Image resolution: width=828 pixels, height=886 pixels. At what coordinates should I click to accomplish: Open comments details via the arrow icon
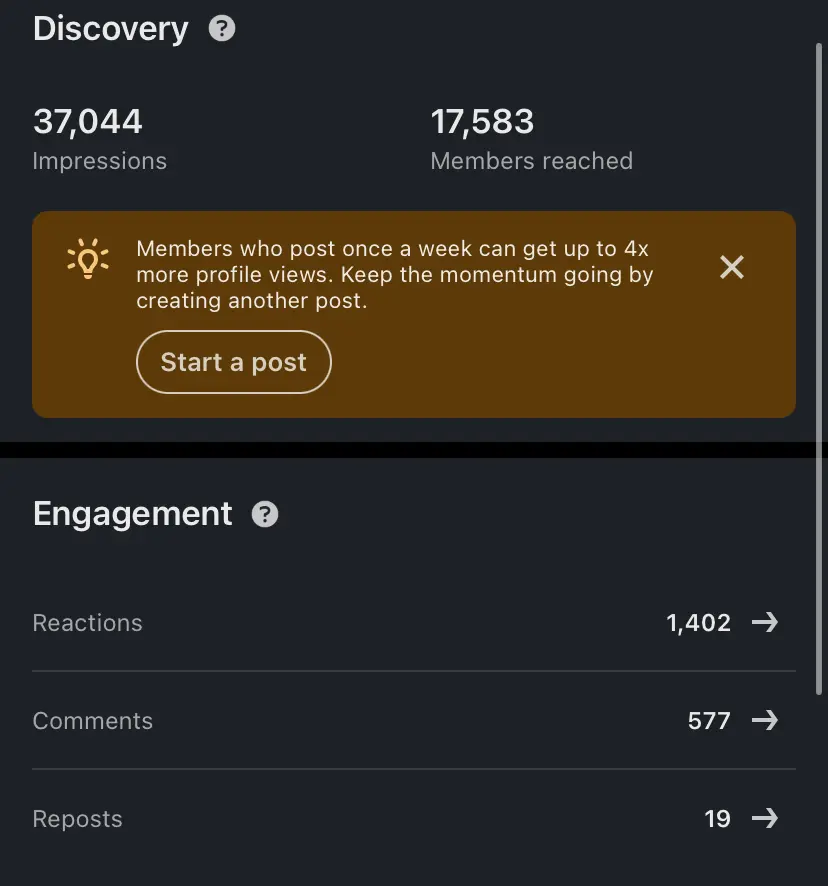pyautogui.click(x=765, y=720)
